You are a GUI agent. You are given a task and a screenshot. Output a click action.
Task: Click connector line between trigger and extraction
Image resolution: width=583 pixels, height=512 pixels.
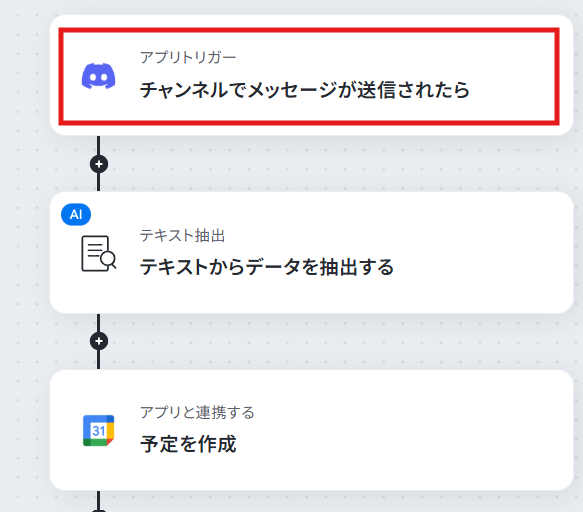tap(99, 182)
